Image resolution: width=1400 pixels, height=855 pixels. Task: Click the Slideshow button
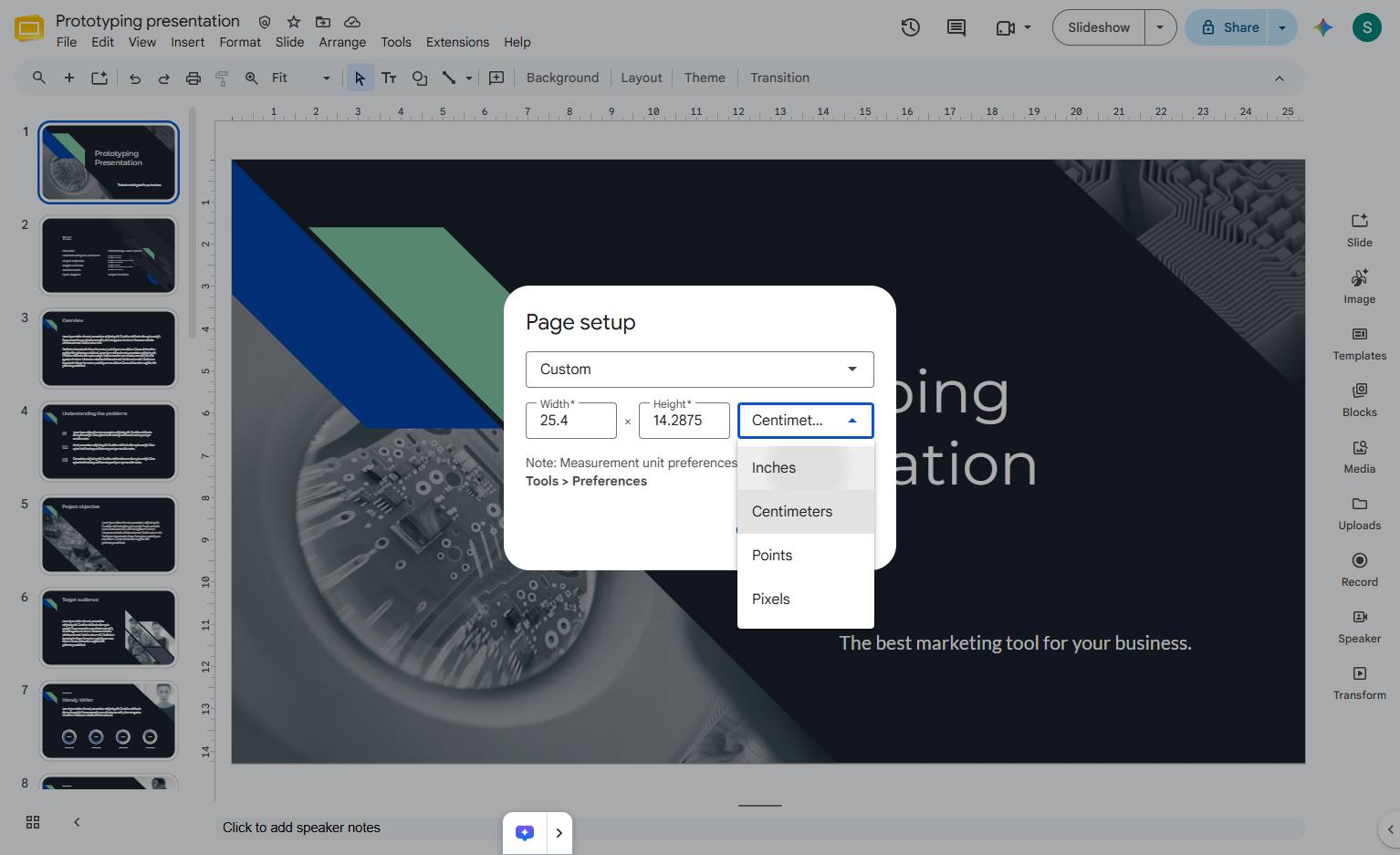click(x=1099, y=27)
